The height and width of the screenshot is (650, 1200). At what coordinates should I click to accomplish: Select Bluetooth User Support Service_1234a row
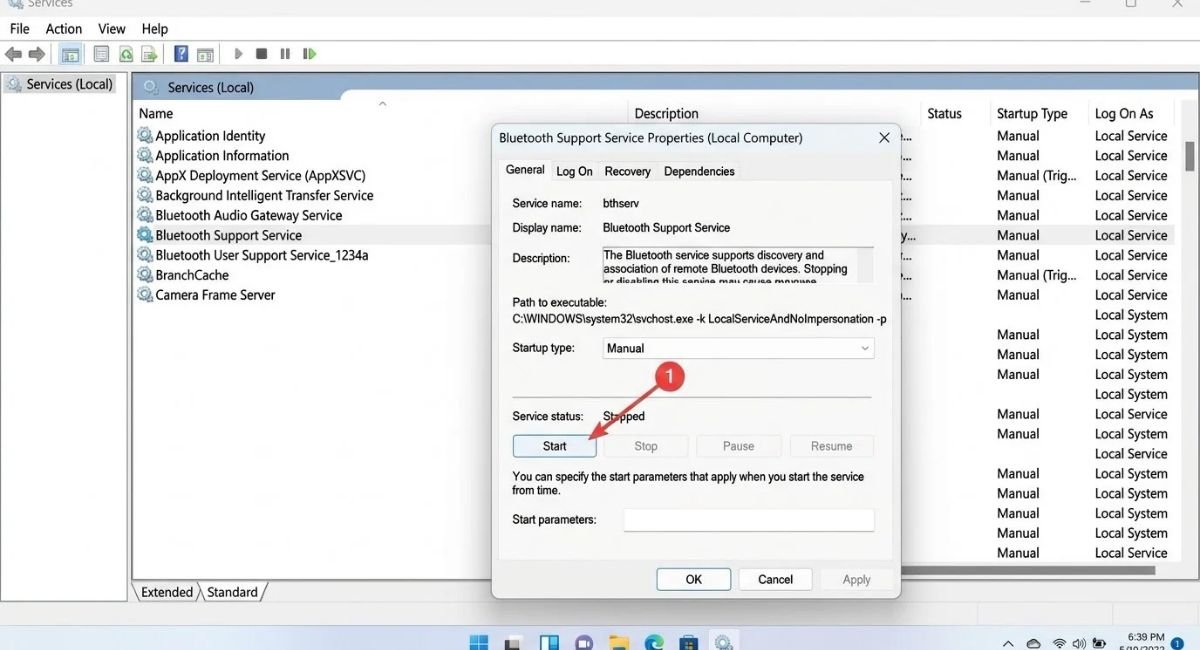coord(261,255)
